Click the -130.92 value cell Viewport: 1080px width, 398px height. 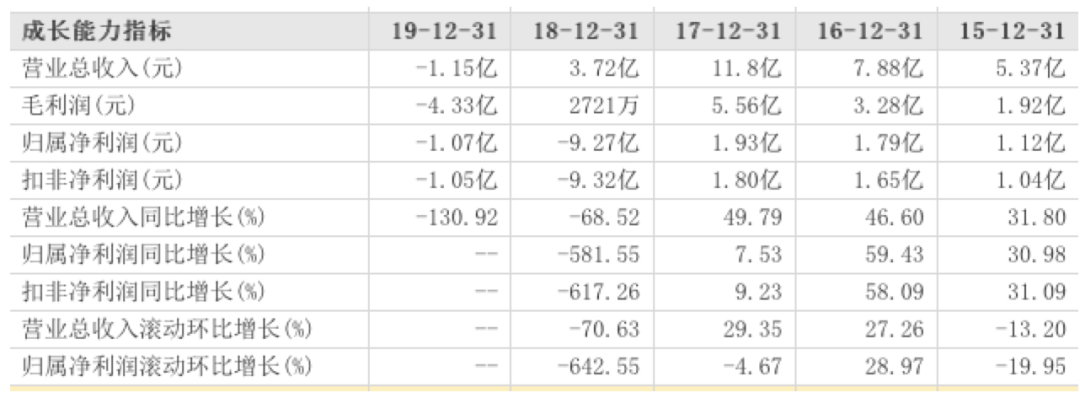pos(457,217)
